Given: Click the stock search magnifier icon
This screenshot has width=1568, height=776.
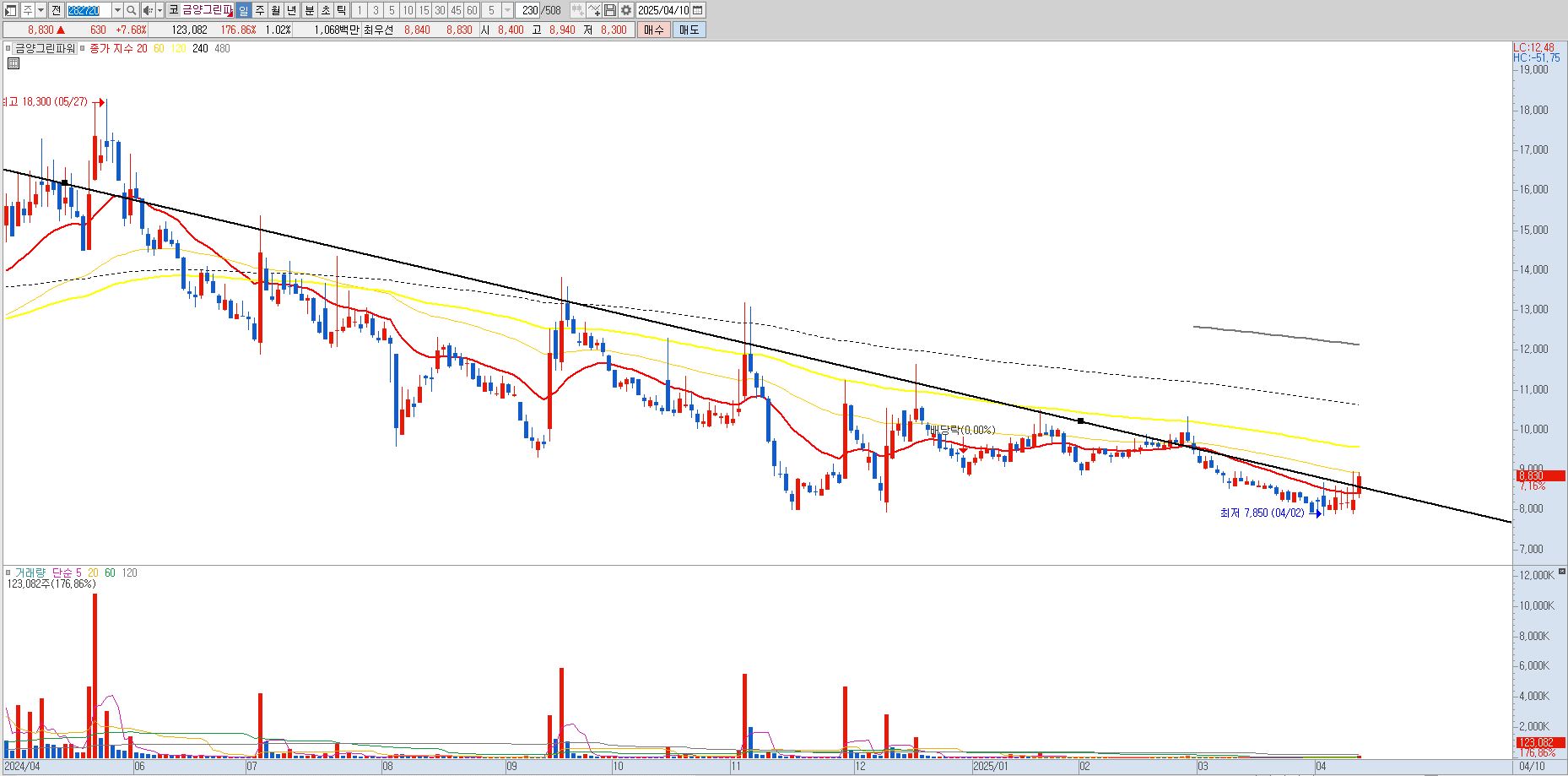Looking at the screenshot, I should click(132, 10).
